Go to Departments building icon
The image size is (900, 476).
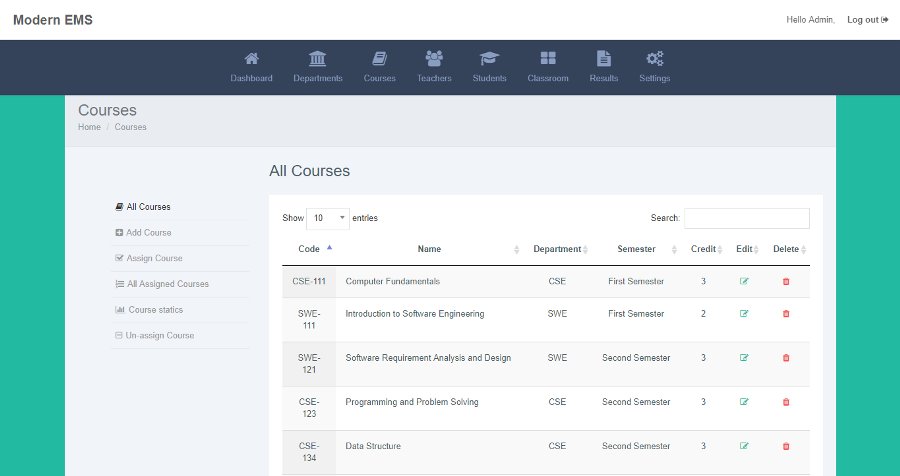[317, 58]
